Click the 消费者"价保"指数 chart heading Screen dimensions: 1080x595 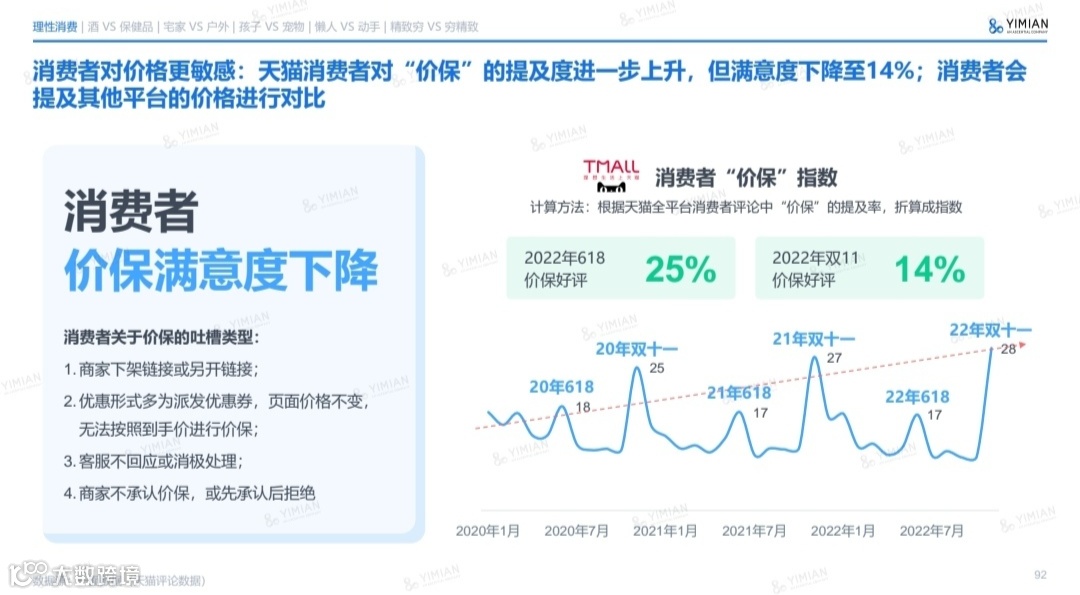click(746, 178)
